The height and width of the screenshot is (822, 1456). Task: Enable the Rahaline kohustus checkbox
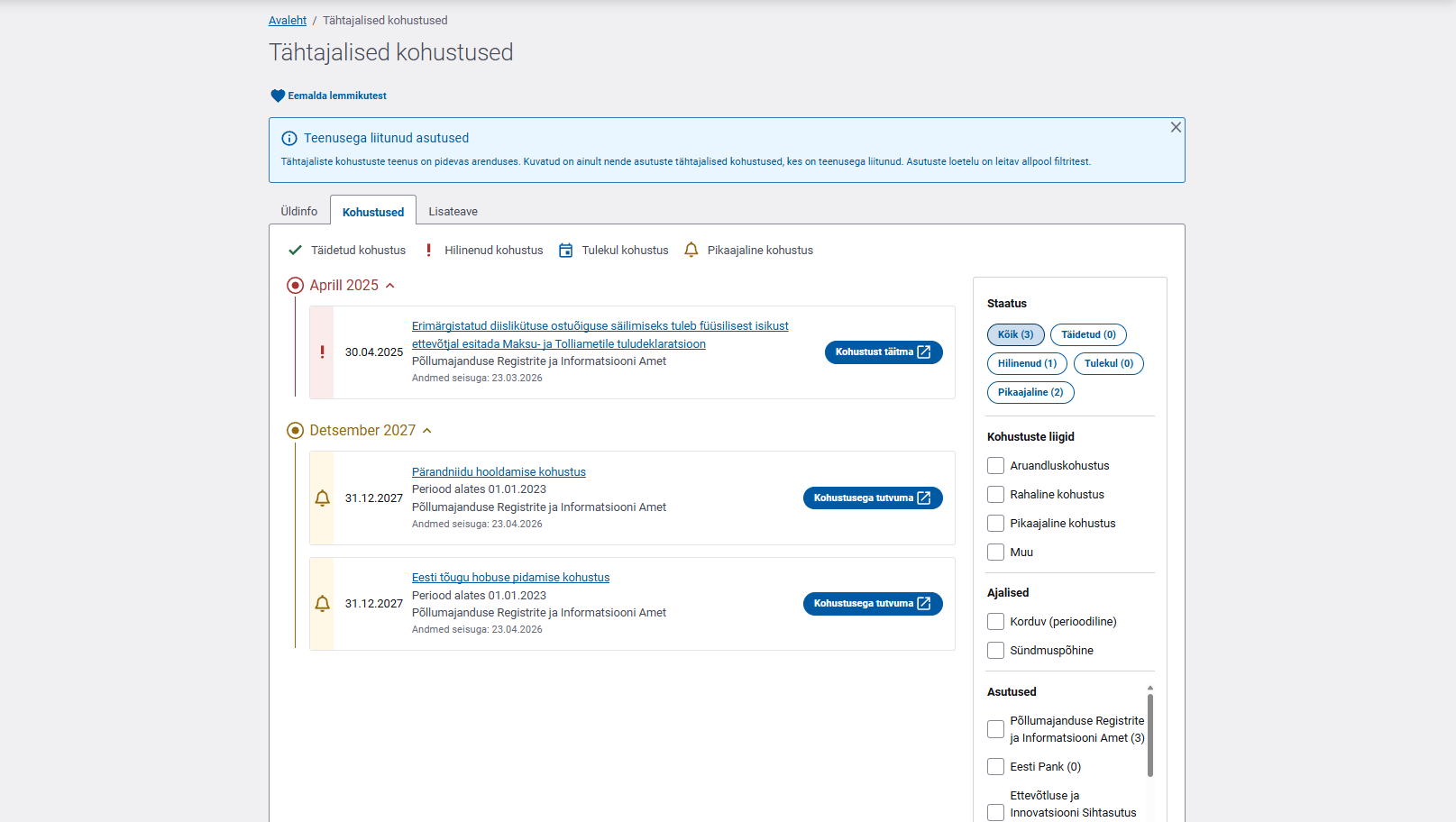pyautogui.click(x=995, y=494)
